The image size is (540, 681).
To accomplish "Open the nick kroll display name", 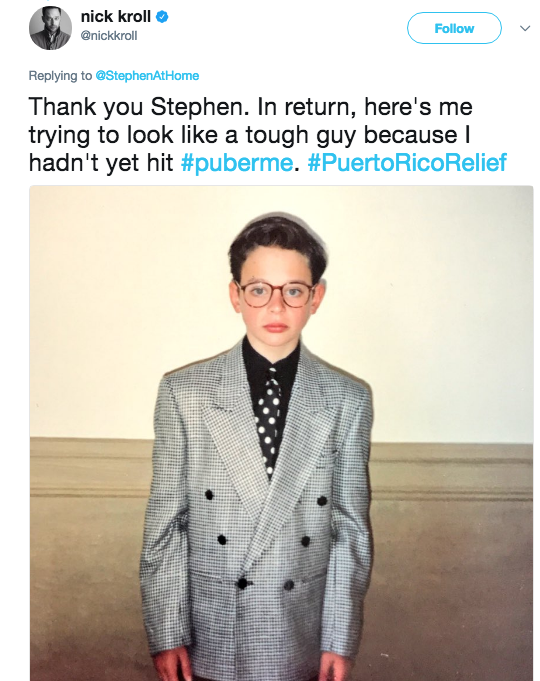I will 116,17.
